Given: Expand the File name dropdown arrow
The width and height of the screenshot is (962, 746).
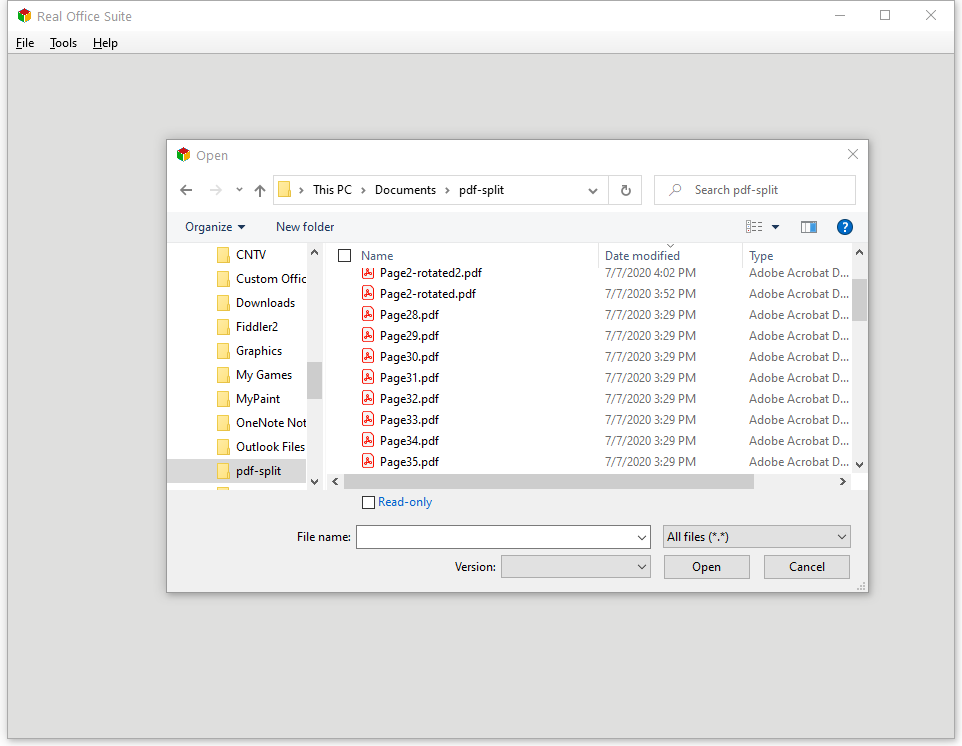Looking at the screenshot, I should point(642,538).
